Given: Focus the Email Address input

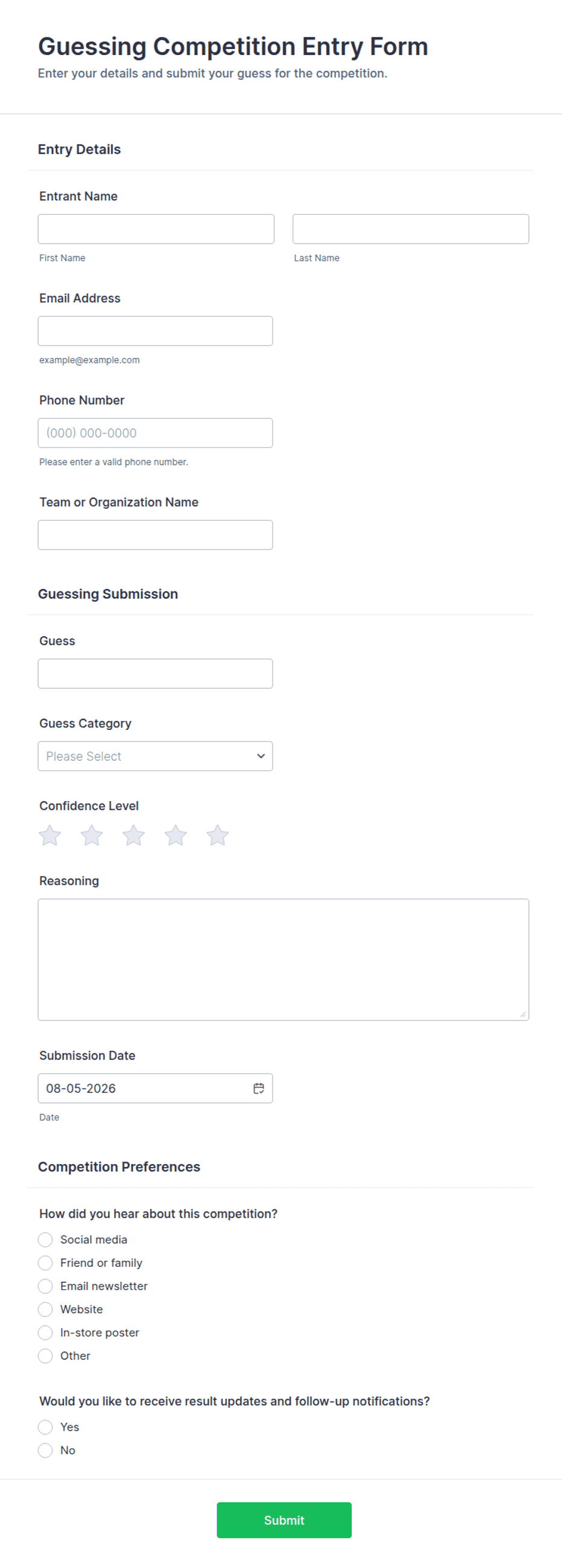Looking at the screenshot, I should pos(155,331).
